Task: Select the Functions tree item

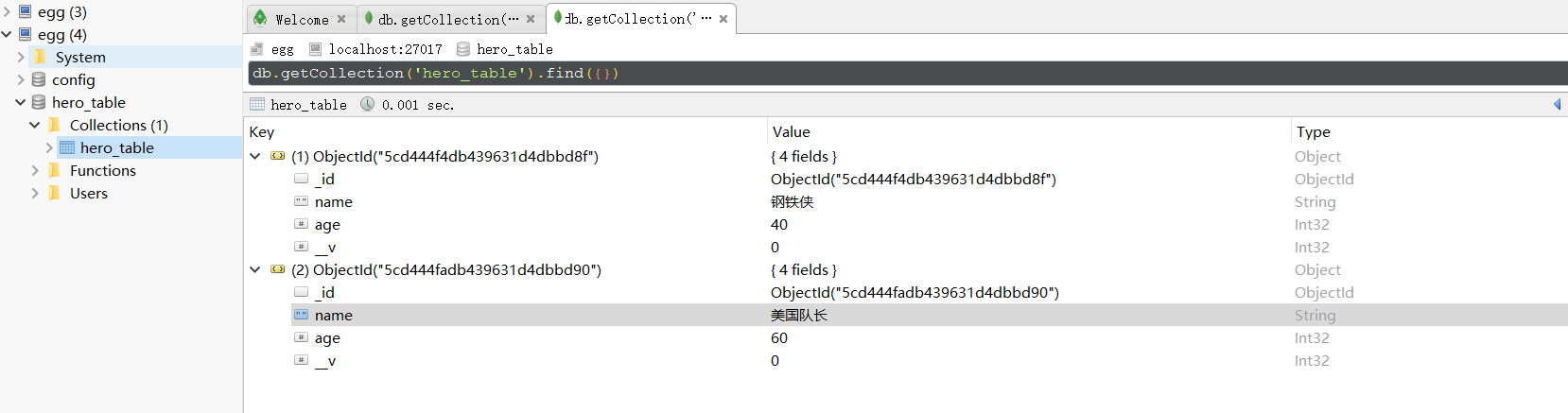Action: [x=103, y=171]
